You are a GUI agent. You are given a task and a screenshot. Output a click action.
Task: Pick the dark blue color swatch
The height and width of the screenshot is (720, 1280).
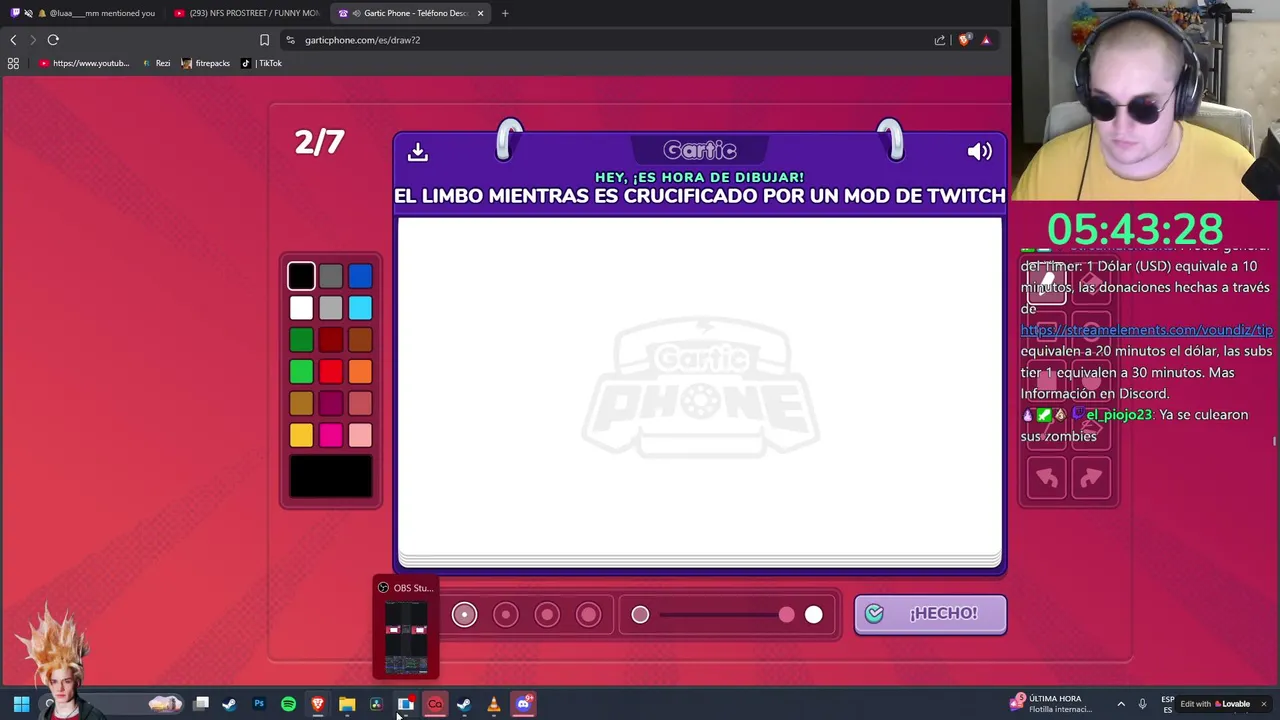click(360, 276)
